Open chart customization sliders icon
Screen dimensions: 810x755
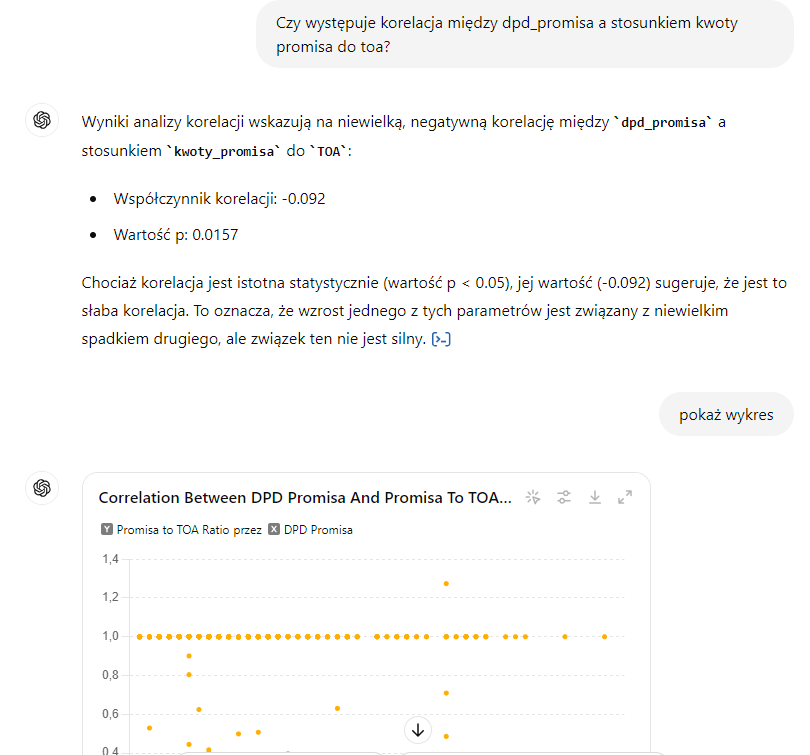(x=564, y=497)
